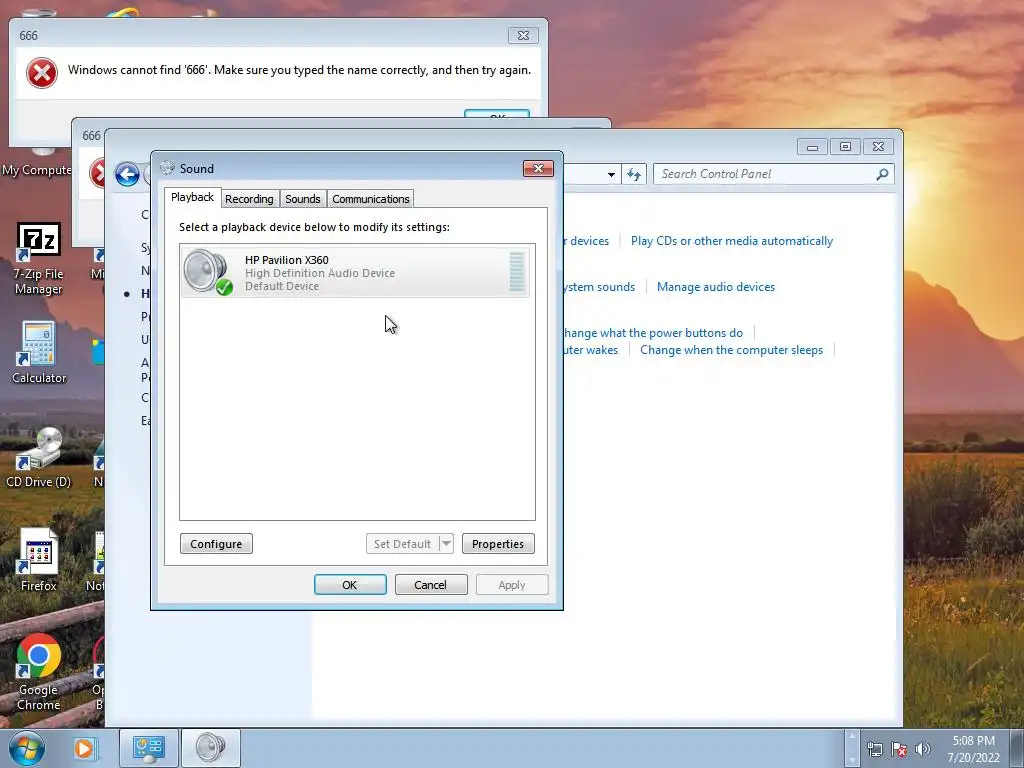Open Change when the computer sleeps
1024x768 pixels.
tap(731, 350)
